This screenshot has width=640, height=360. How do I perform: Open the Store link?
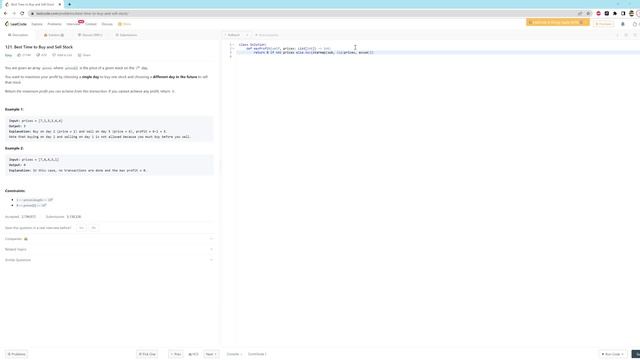click(124, 24)
